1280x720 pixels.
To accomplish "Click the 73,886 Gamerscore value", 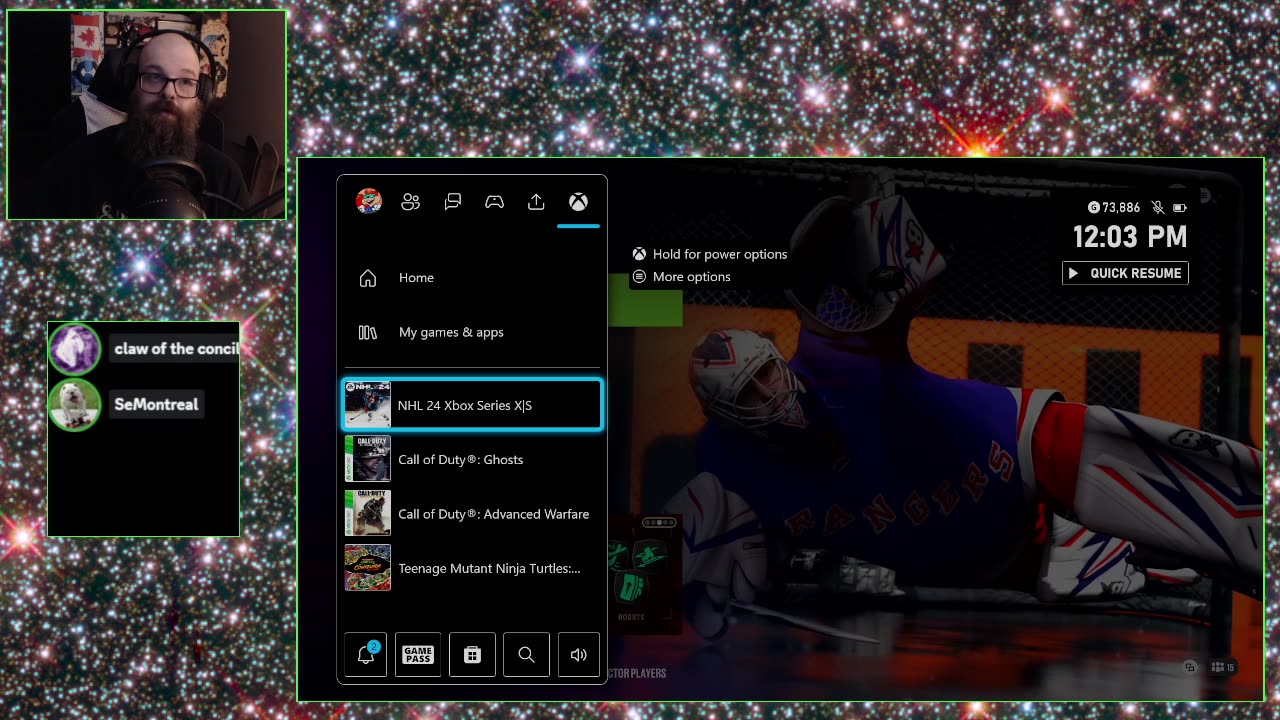I will [1121, 207].
